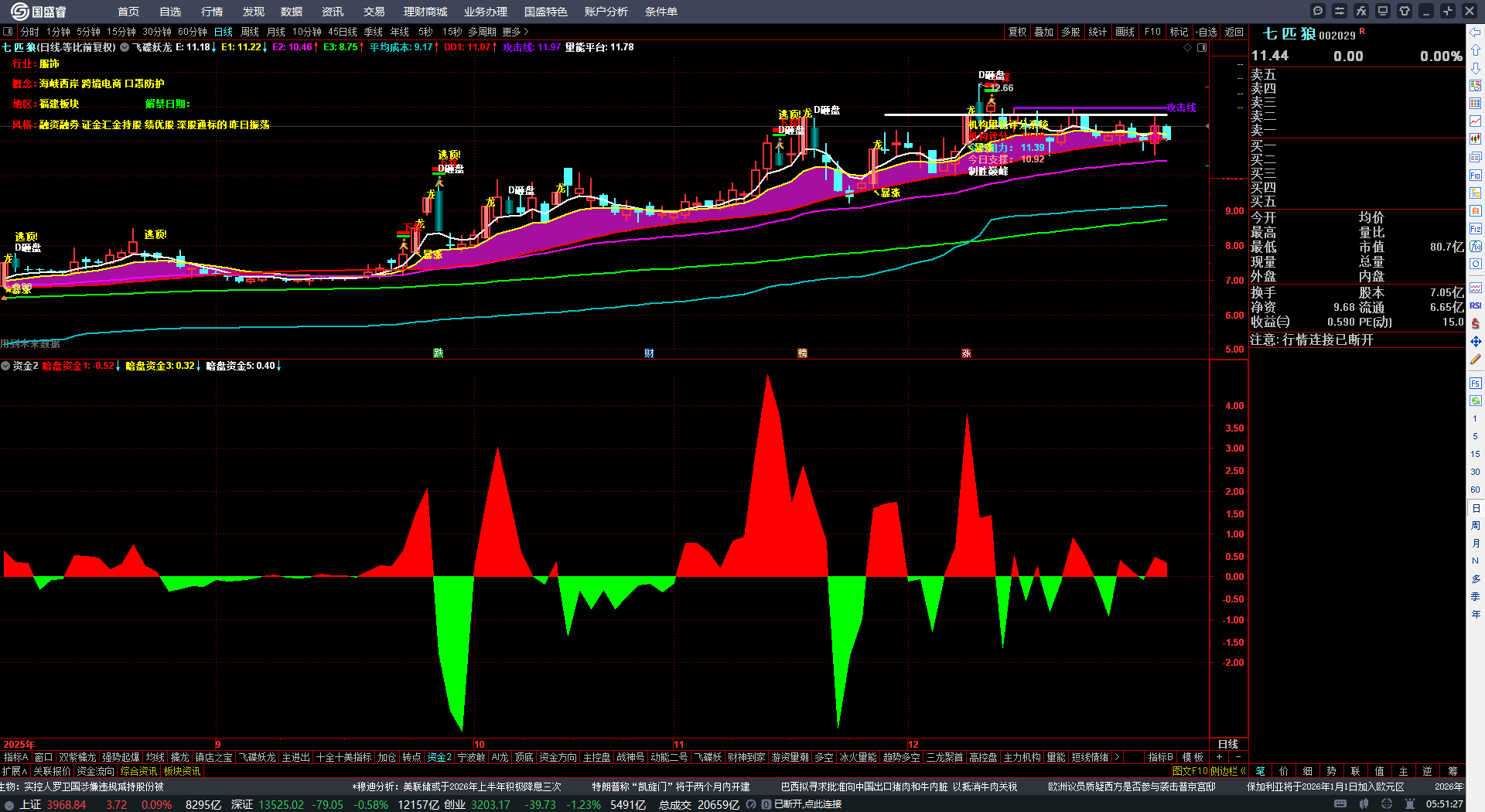Open the checked quote list sidebar icon
This screenshot has height=812, width=1485.
click(x=1476, y=86)
